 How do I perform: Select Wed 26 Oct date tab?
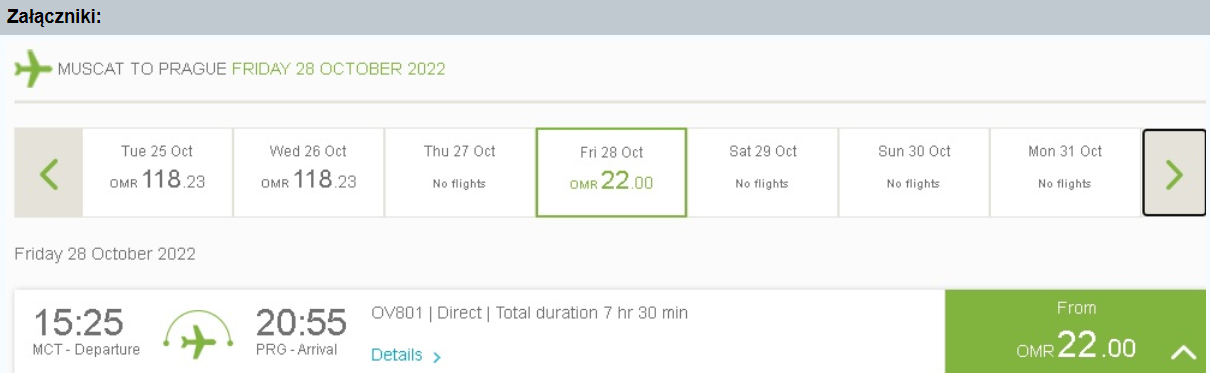(308, 173)
